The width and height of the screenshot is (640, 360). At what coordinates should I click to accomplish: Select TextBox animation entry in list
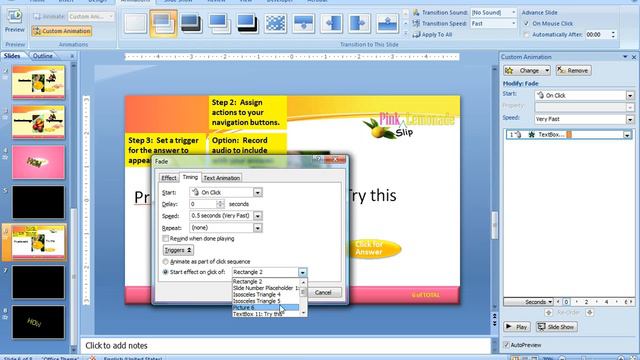tap(569, 135)
